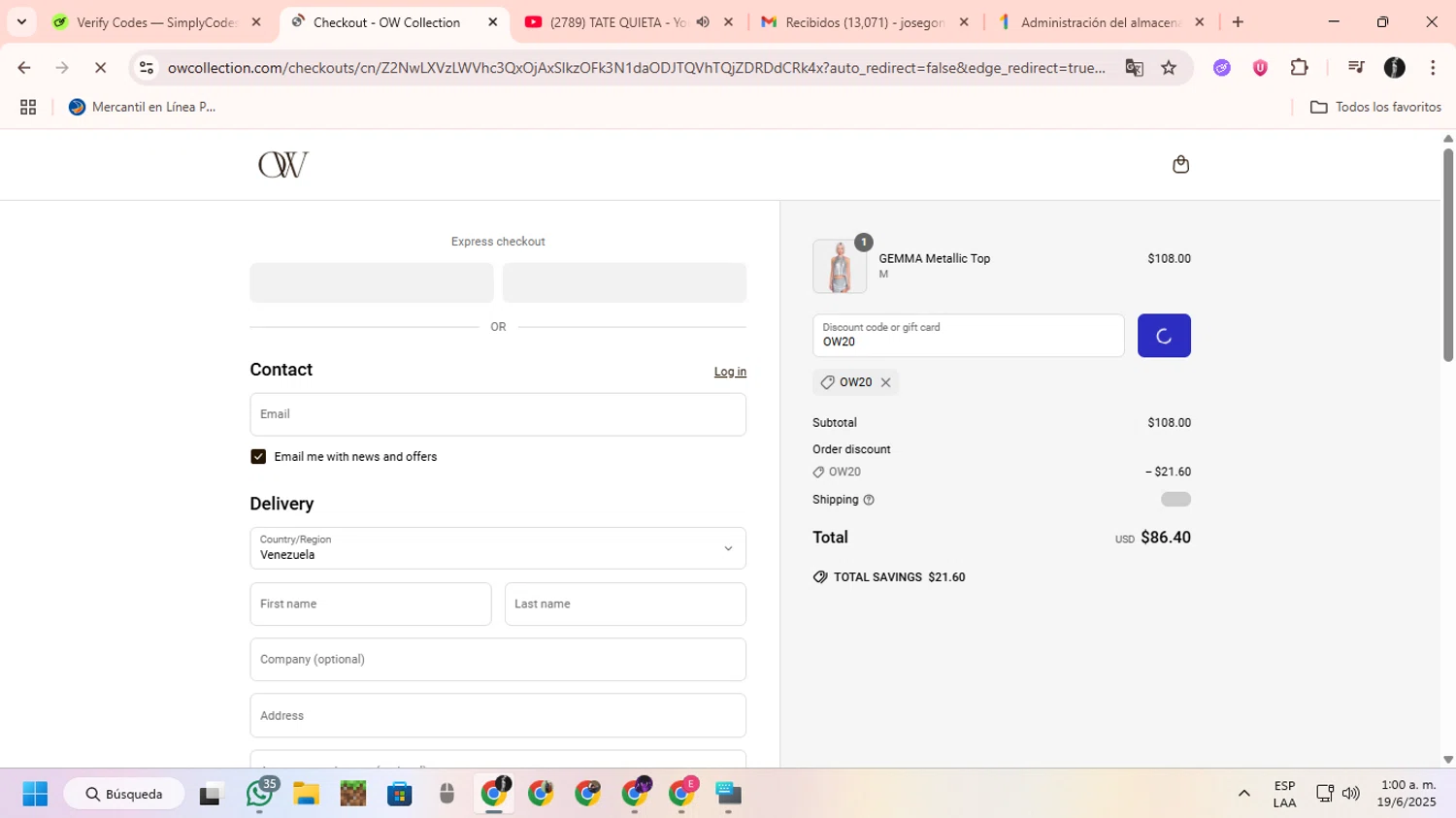Viewport: 1456px width, 818px height.
Task: Open Minecraft from the taskbar
Action: click(x=353, y=794)
